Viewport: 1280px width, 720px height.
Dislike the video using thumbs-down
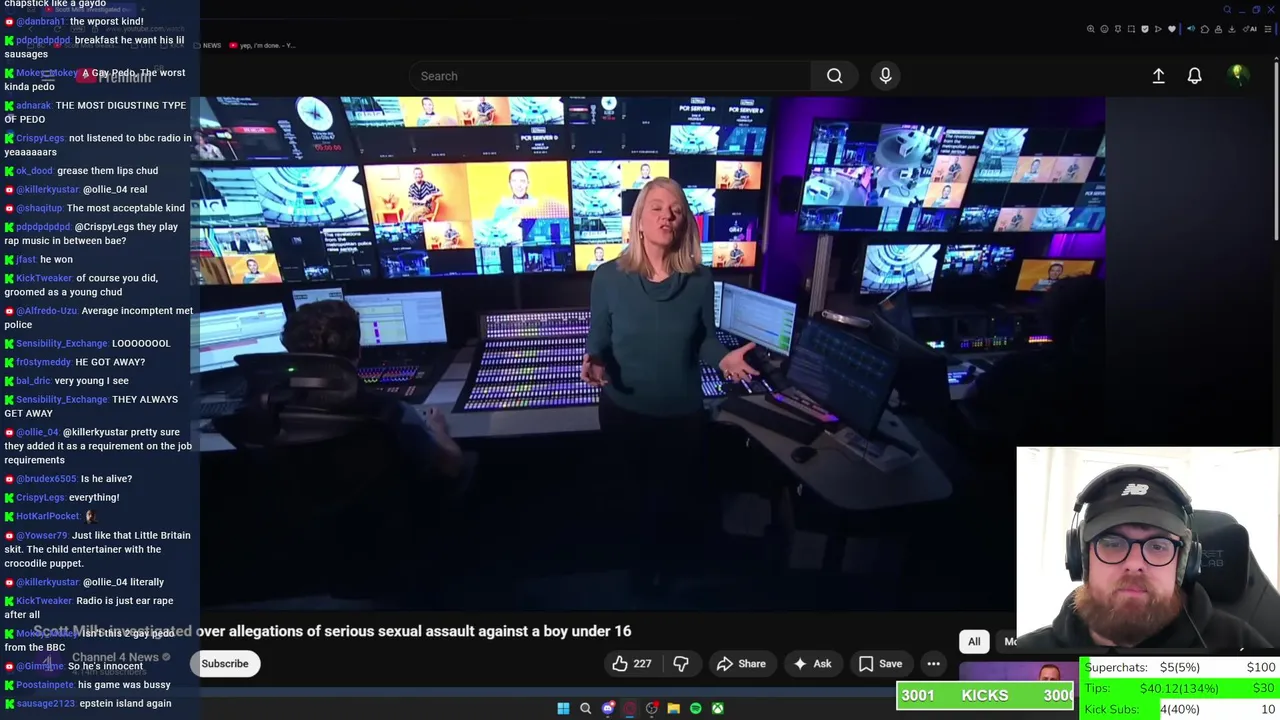[x=681, y=664]
